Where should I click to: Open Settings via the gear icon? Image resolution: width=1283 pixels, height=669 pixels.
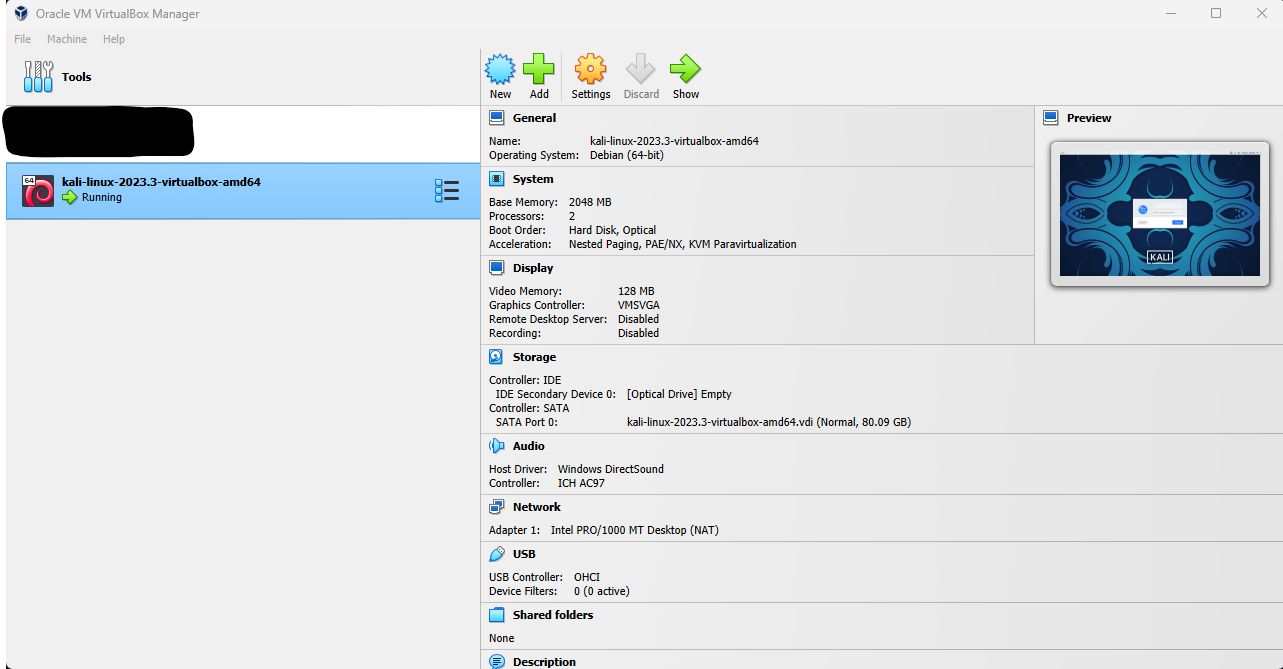pos(590,69)
